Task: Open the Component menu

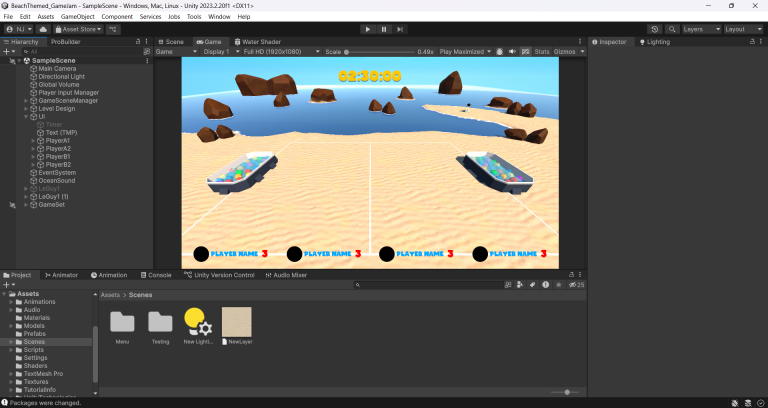Action: pyautogui.click(x=117, y=17)
